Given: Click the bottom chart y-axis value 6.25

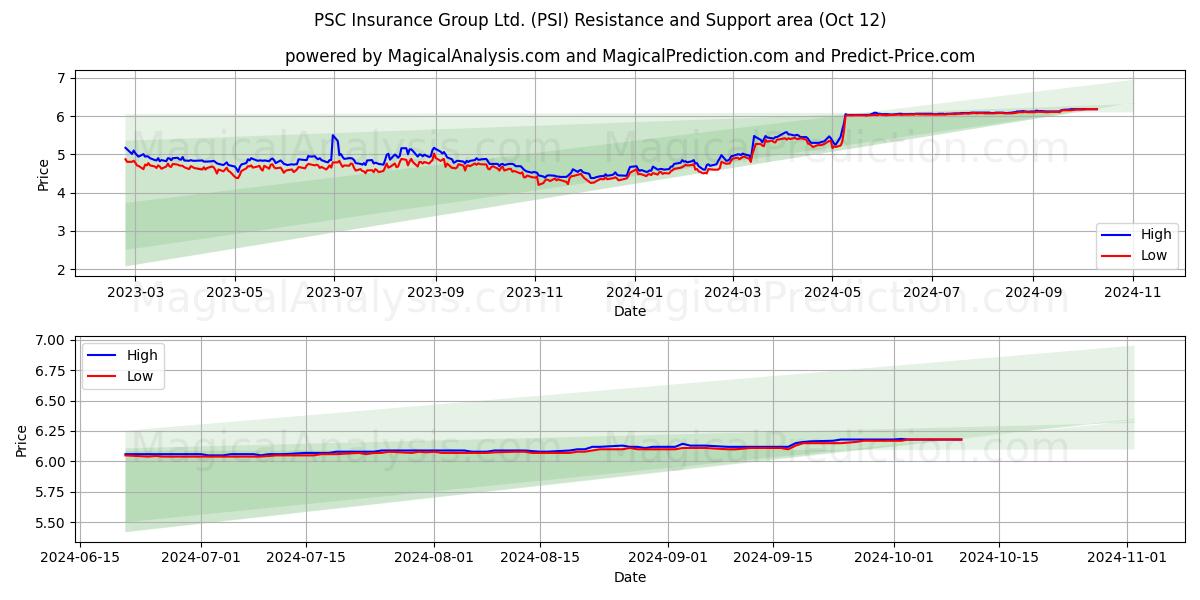Looking at the screenshot, I should click(50, 432).
